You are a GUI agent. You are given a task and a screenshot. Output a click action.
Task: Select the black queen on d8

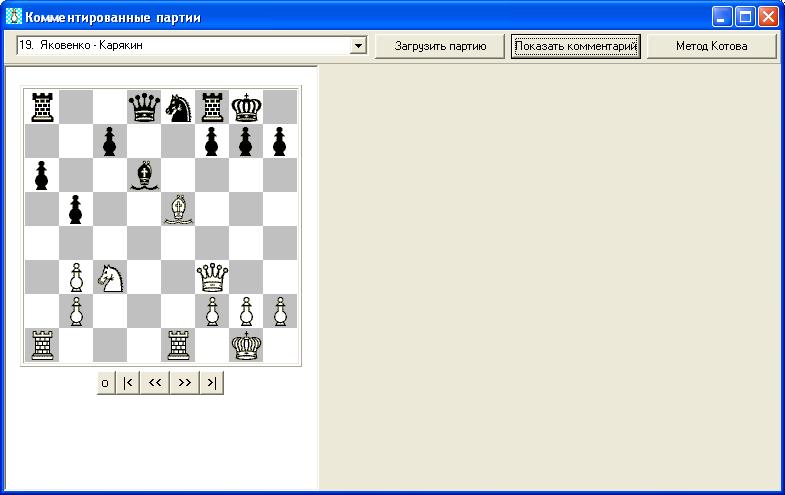[144, 107]
